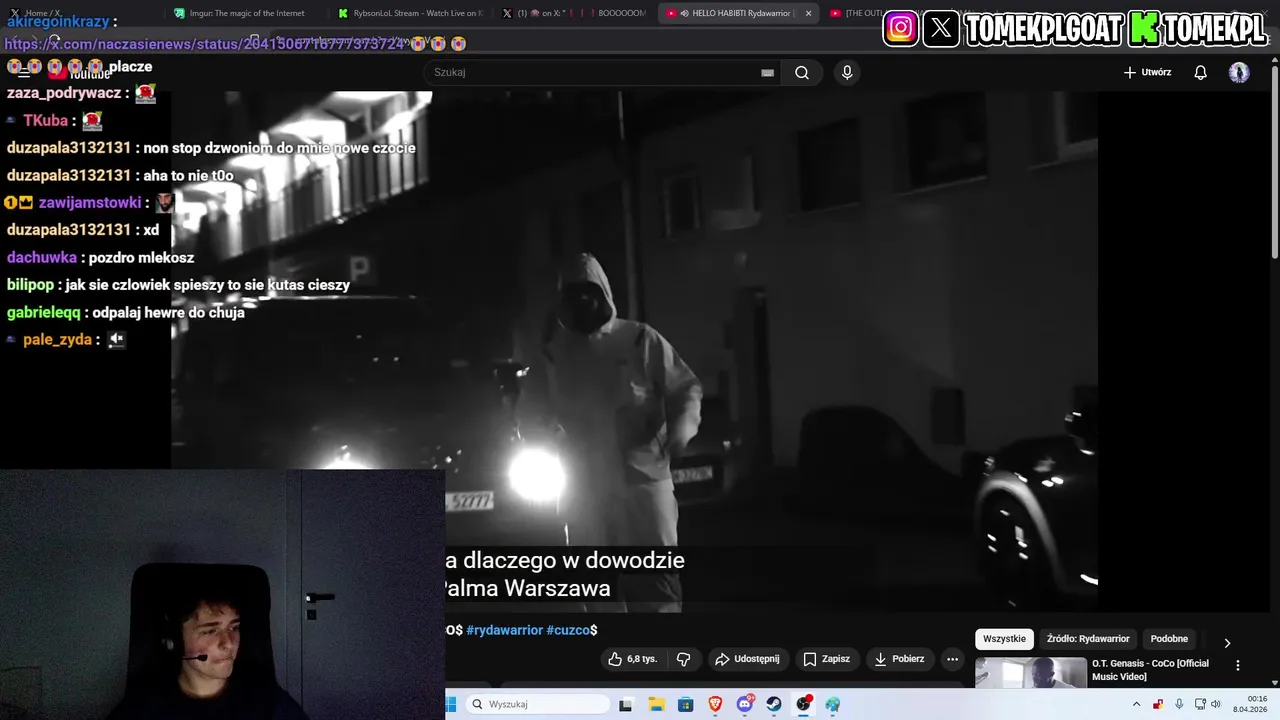Like the video with 6,8 tys. thumbs up

632,659
